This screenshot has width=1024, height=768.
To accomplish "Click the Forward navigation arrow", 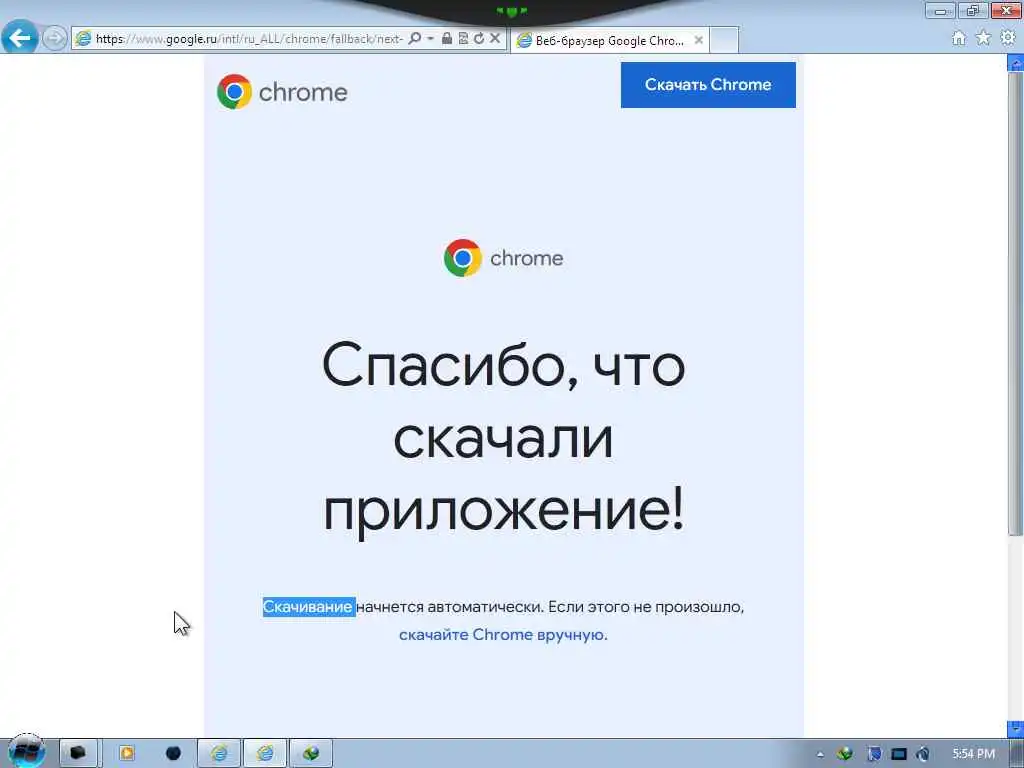I will pyautogui.click(x=55, y=38).
